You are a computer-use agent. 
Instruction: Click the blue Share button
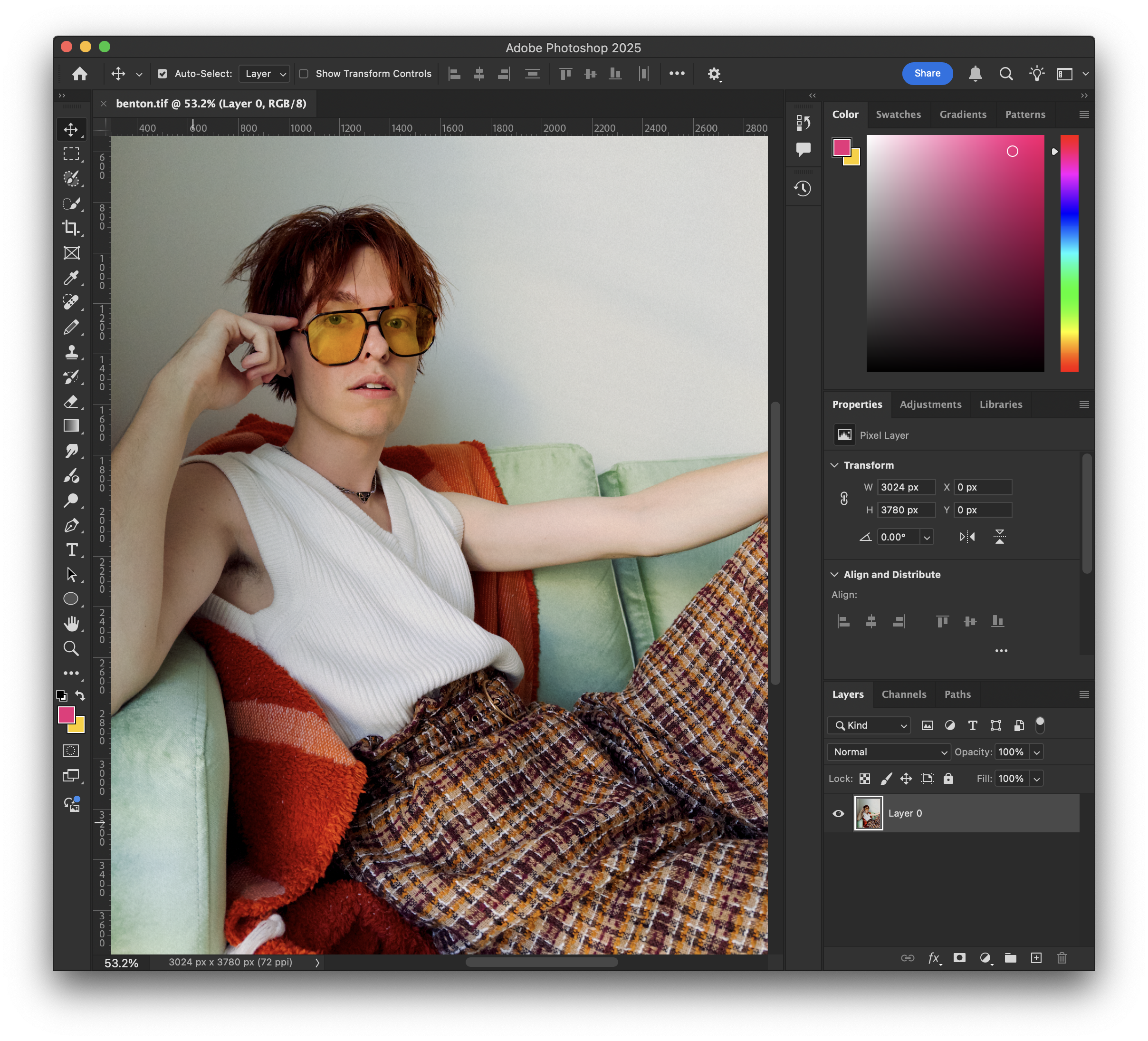tap(927, 73)
